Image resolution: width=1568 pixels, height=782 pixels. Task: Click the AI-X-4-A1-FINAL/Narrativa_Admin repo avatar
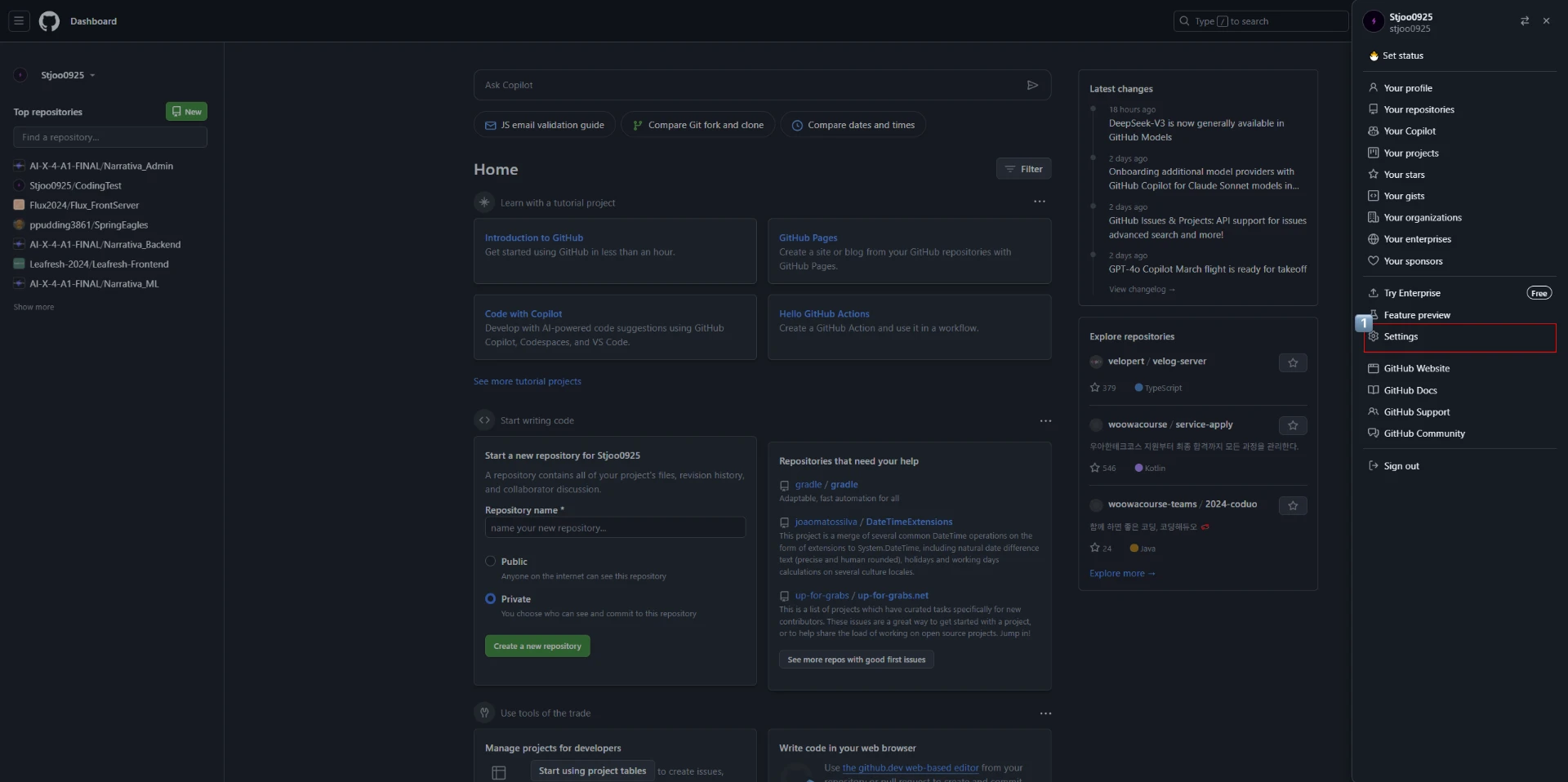pos(20,166)
